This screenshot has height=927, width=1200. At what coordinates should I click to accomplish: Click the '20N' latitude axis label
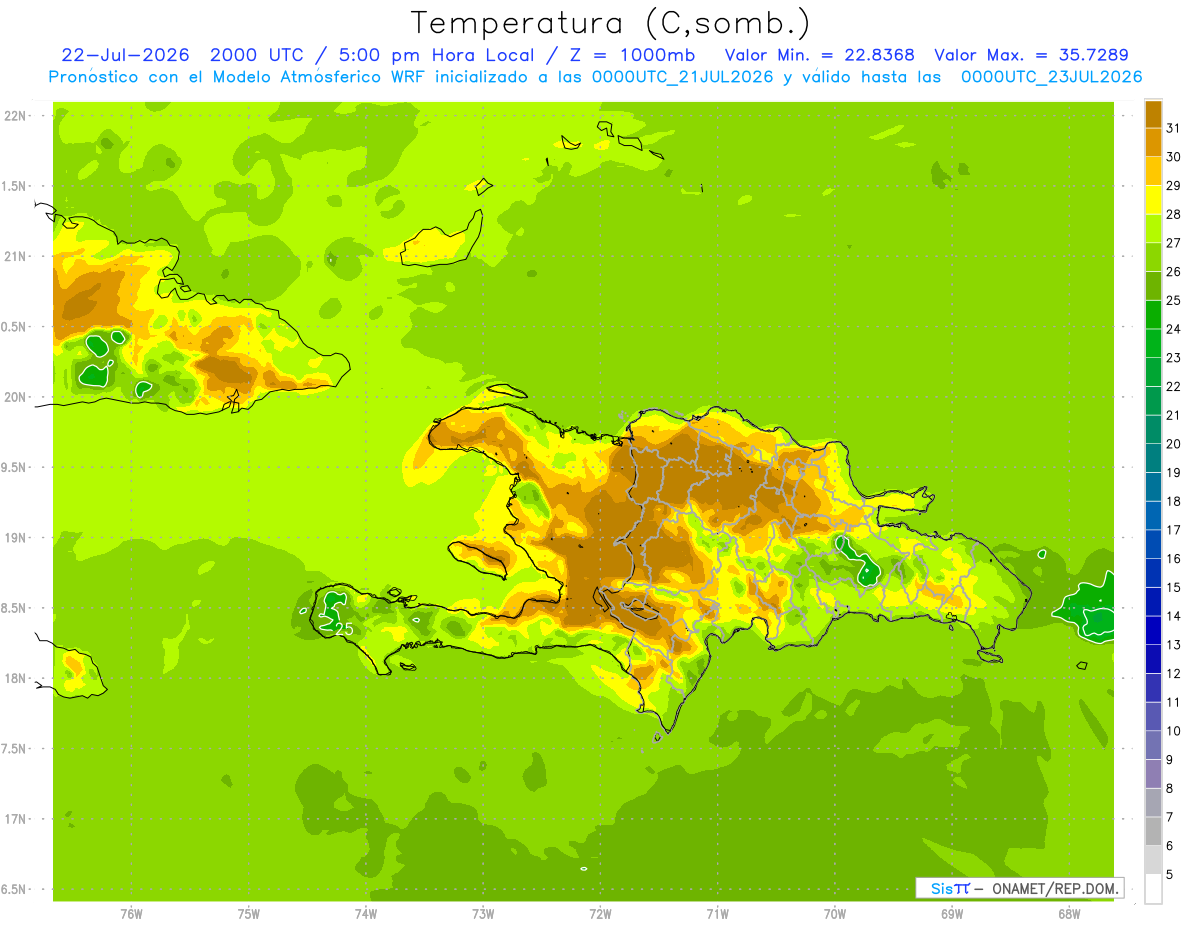click(x=14, y=397)
